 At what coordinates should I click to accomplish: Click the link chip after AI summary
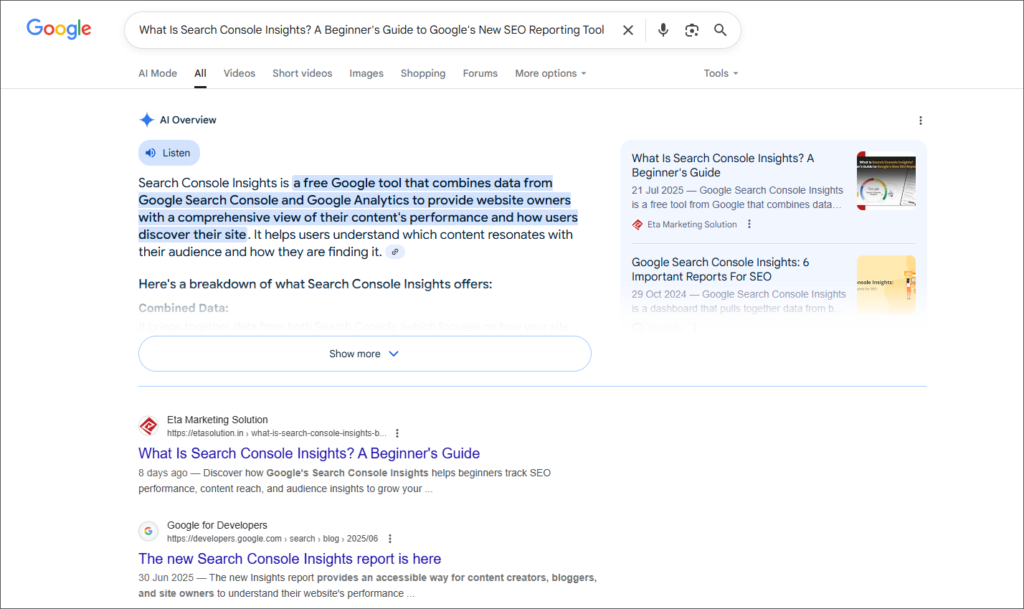click(394, 252)
